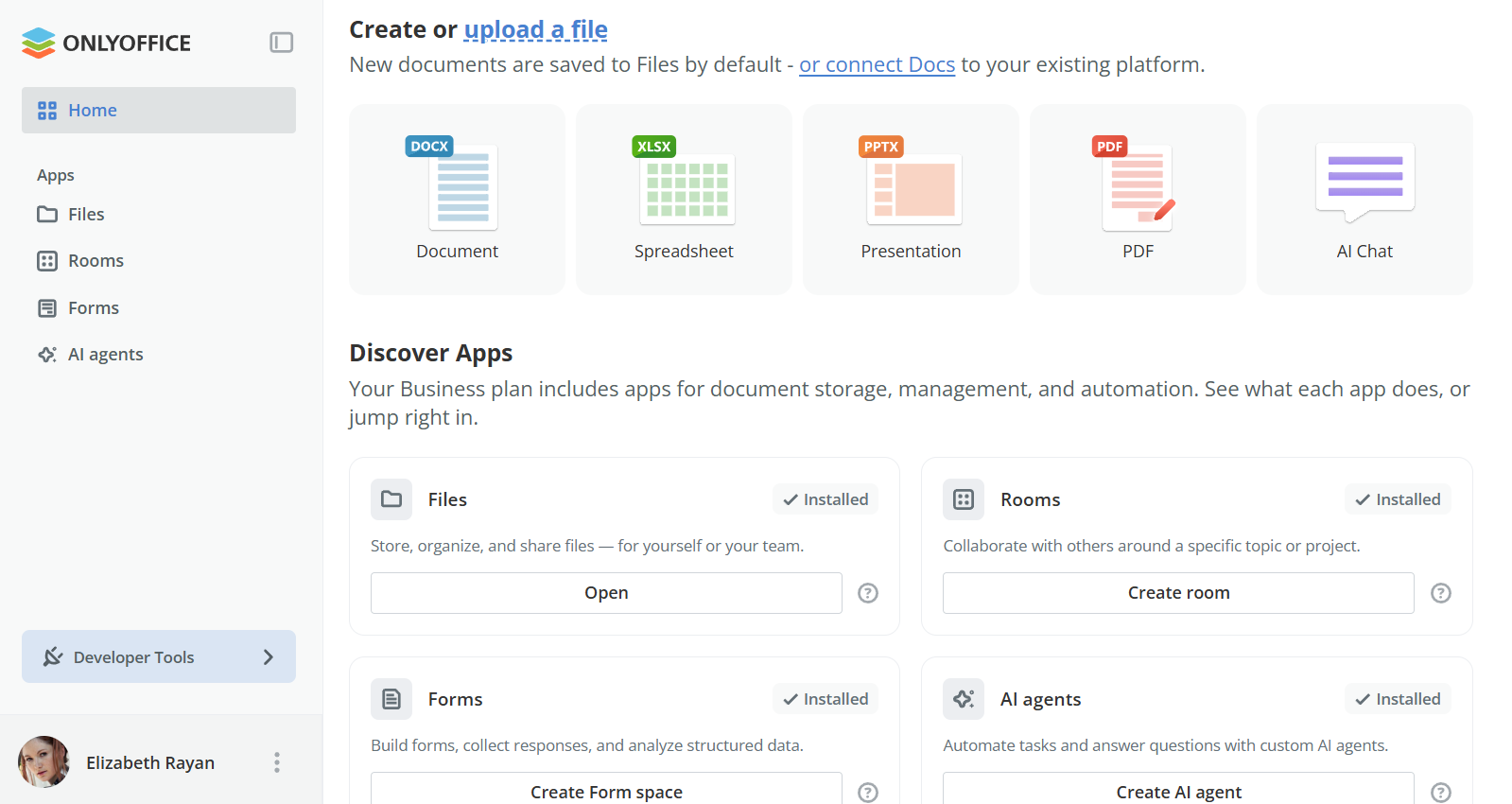Click the ONLYOFFICE logo

point(106,43)
